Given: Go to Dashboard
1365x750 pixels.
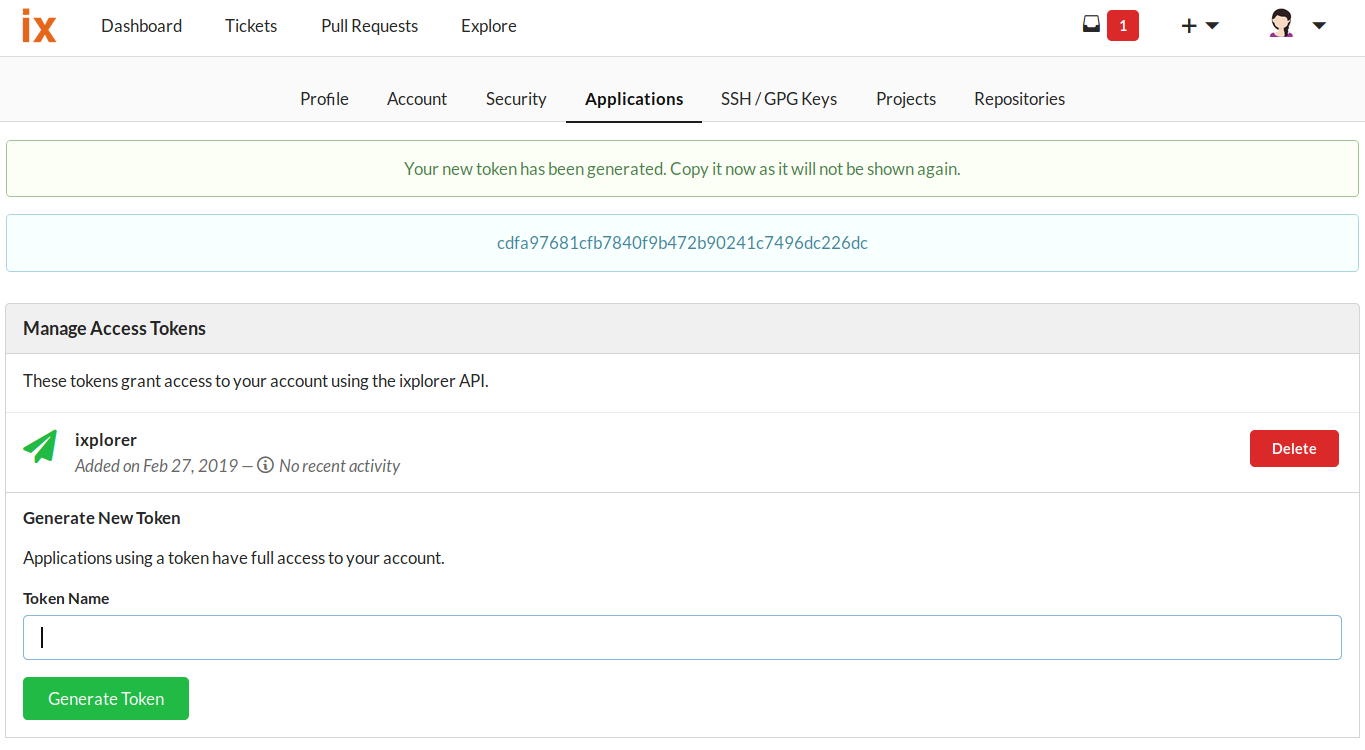Looking at the screenshot, I should [141, 26].
